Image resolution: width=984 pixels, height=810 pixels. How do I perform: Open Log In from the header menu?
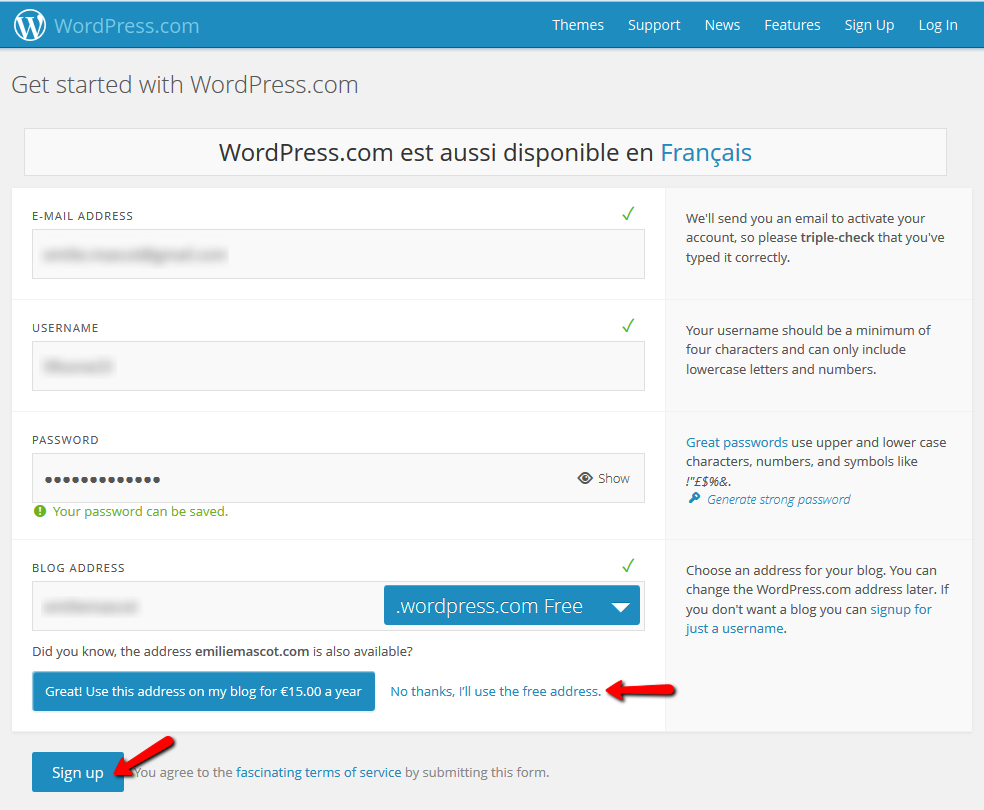pos(938,25)
